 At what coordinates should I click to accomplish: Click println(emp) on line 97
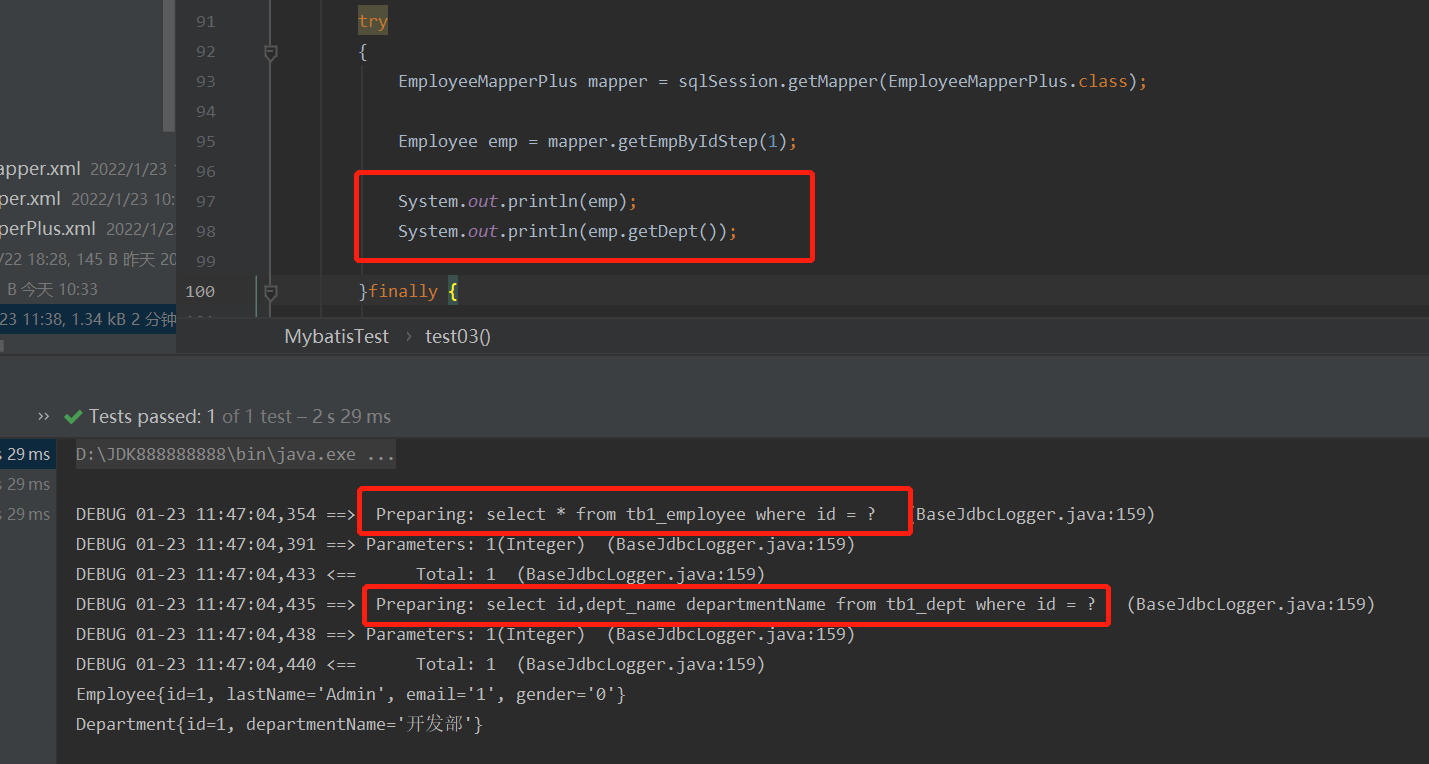click(x=568, y=202)
